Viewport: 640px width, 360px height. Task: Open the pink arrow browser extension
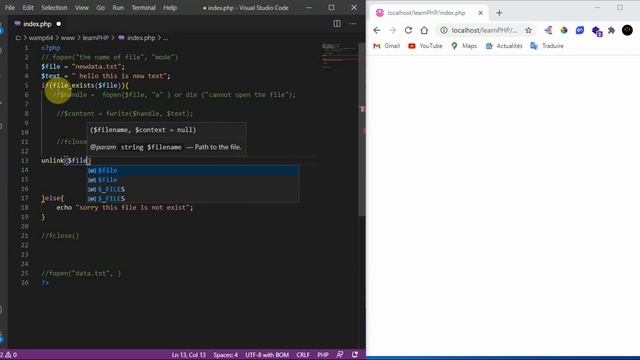(x=548, y=30)
